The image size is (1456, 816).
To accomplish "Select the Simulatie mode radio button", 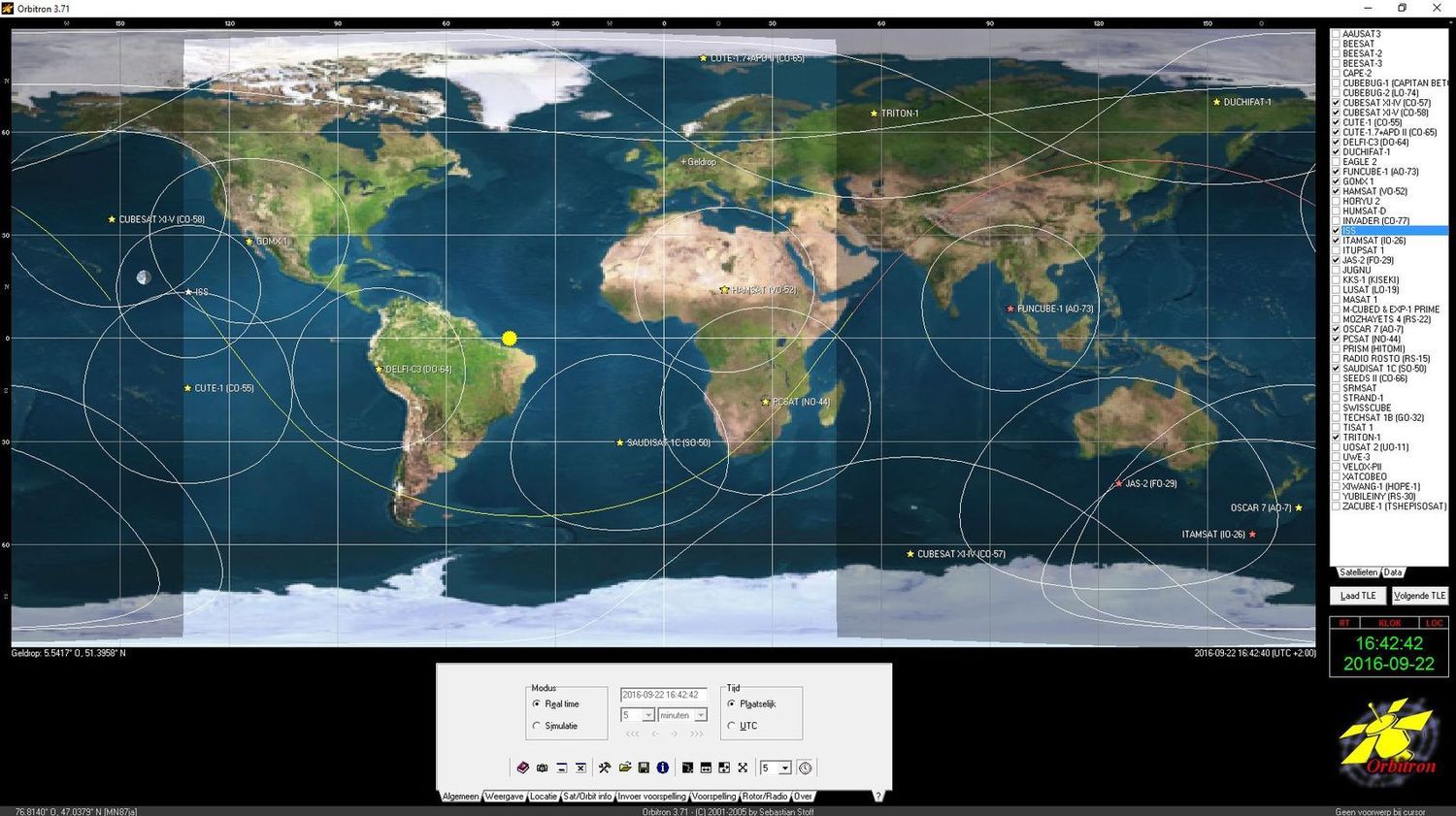I will pos(537,726).
